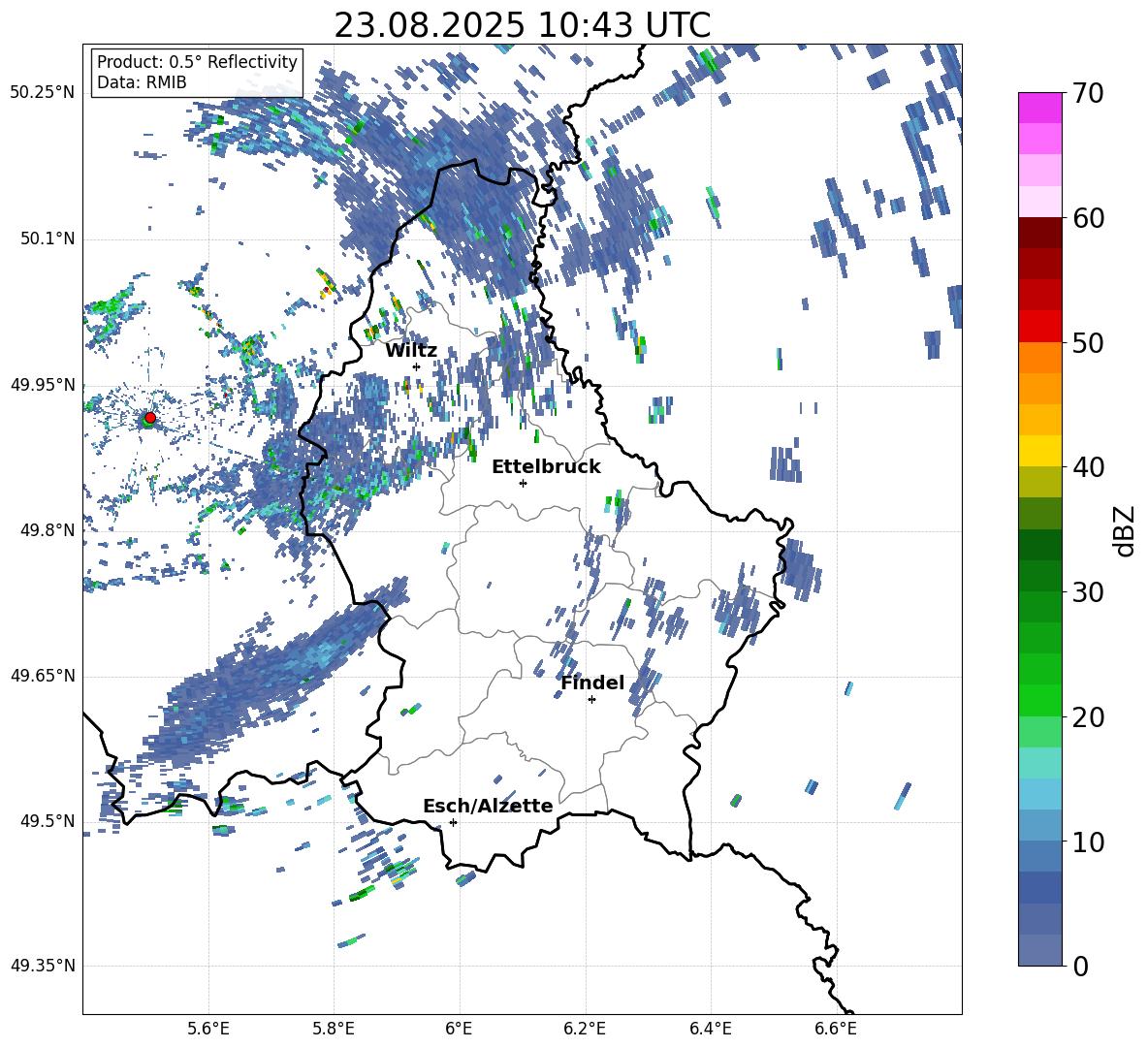1148x1048 pixels.
Task: Click the 6.2°E longitude label
Action: click(585, 1029)
